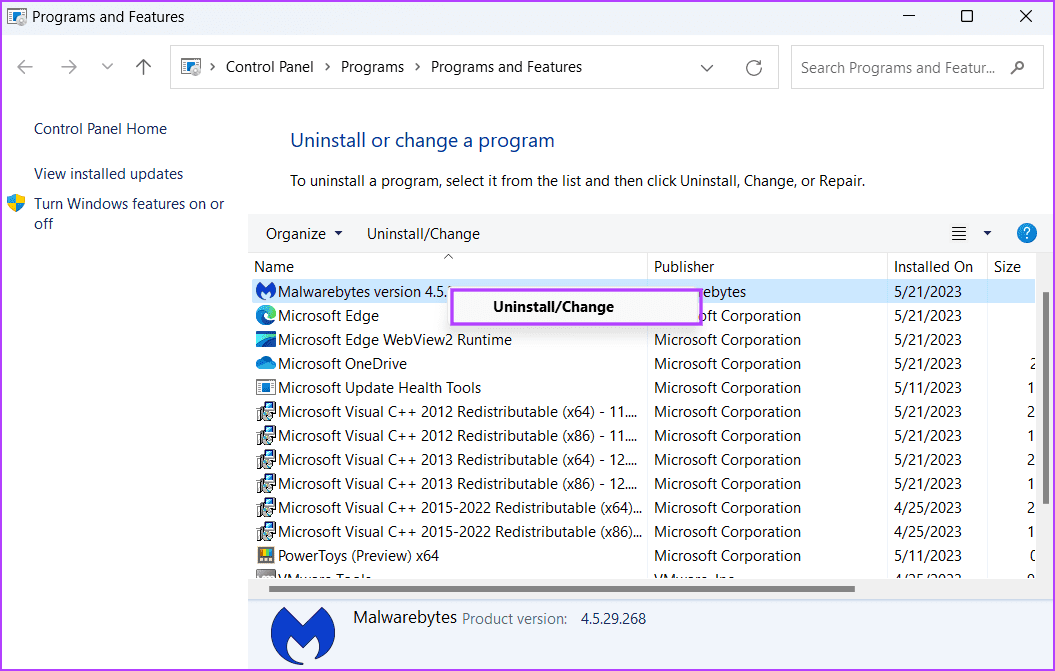Image resolution: width=1055 pixels, height=671 pixels.
Task: Choose Uninstall/Change in the context menu
Action: pyautogui.click(x=577, y=307)
